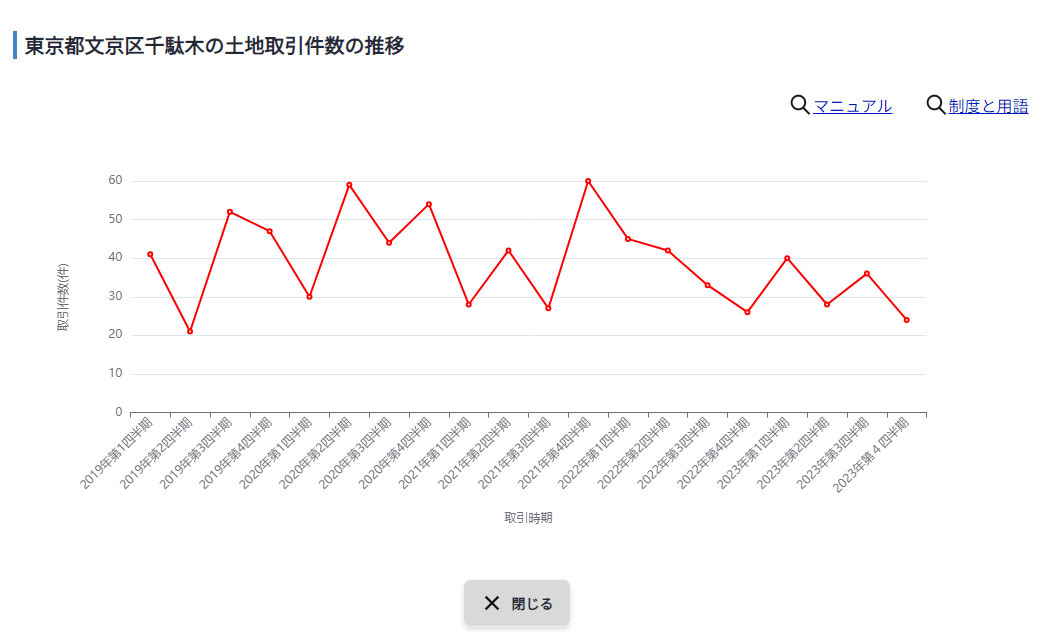Screen dimensions: 1040x632
Task: Select the peak data point at 2022年第1四半期
Action: [588, 181]
